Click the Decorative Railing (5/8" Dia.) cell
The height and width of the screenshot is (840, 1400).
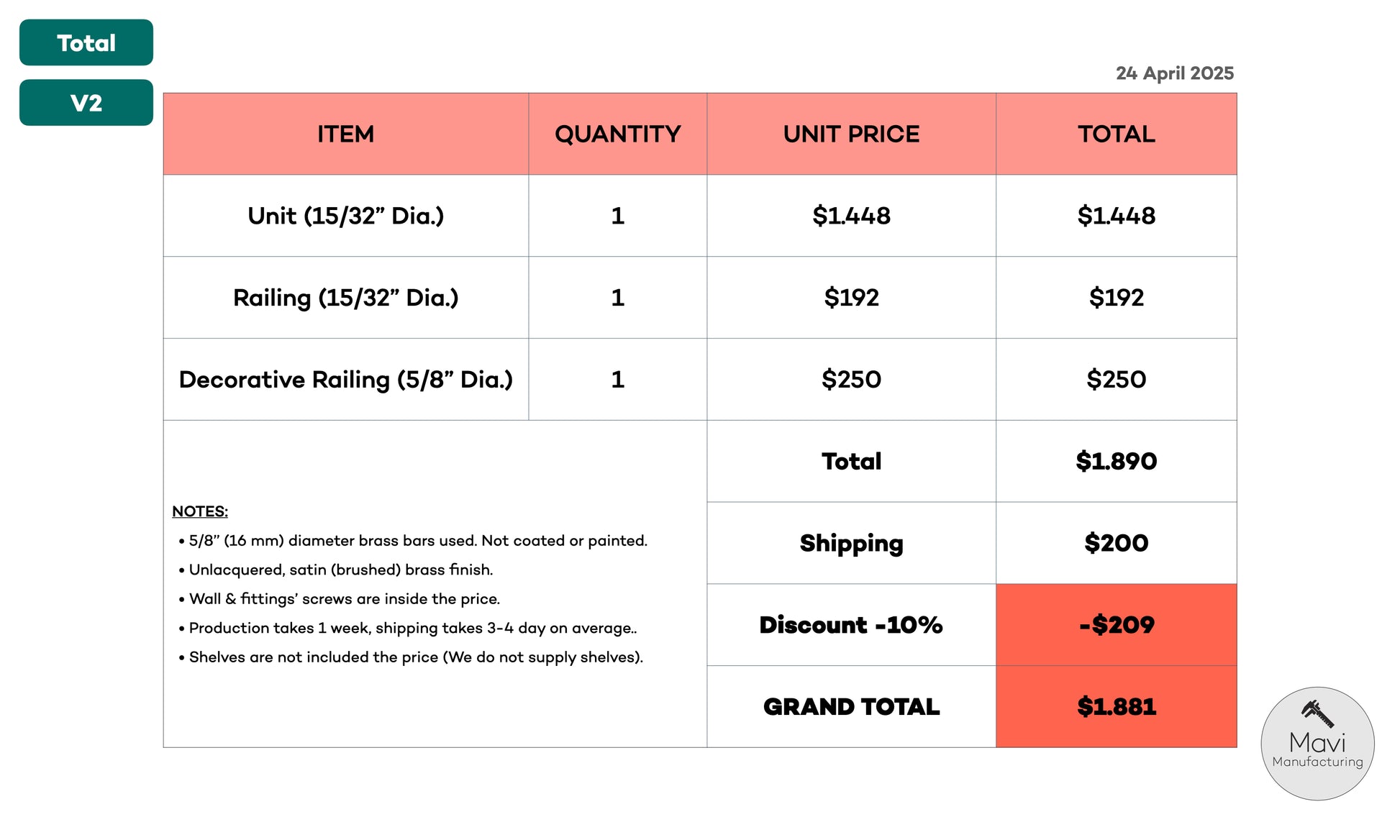(x=346, y=380)
